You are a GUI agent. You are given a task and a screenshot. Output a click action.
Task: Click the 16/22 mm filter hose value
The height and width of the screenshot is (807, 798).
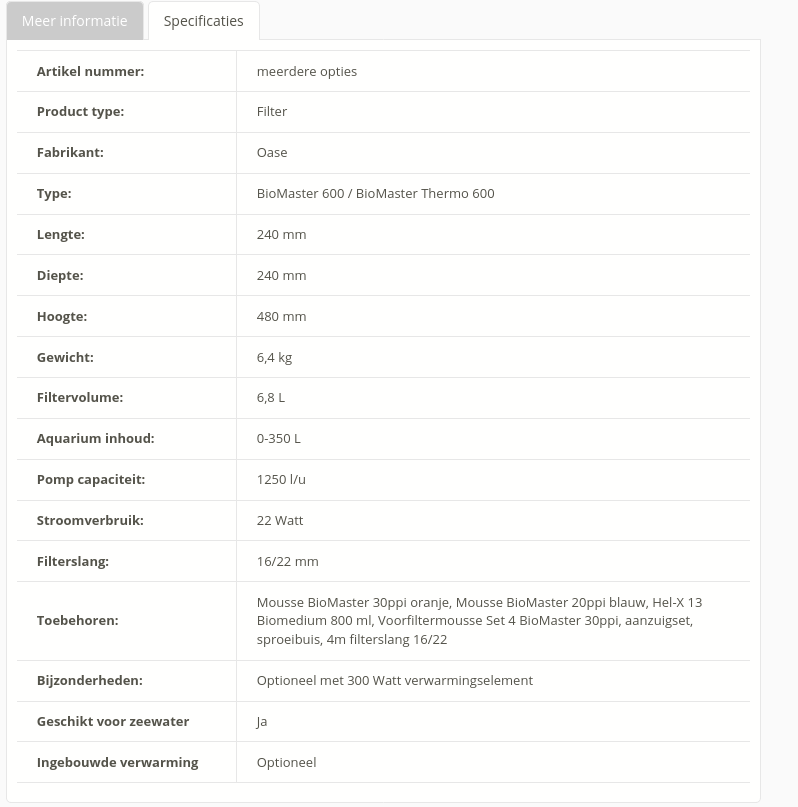(x=287, y=561)
